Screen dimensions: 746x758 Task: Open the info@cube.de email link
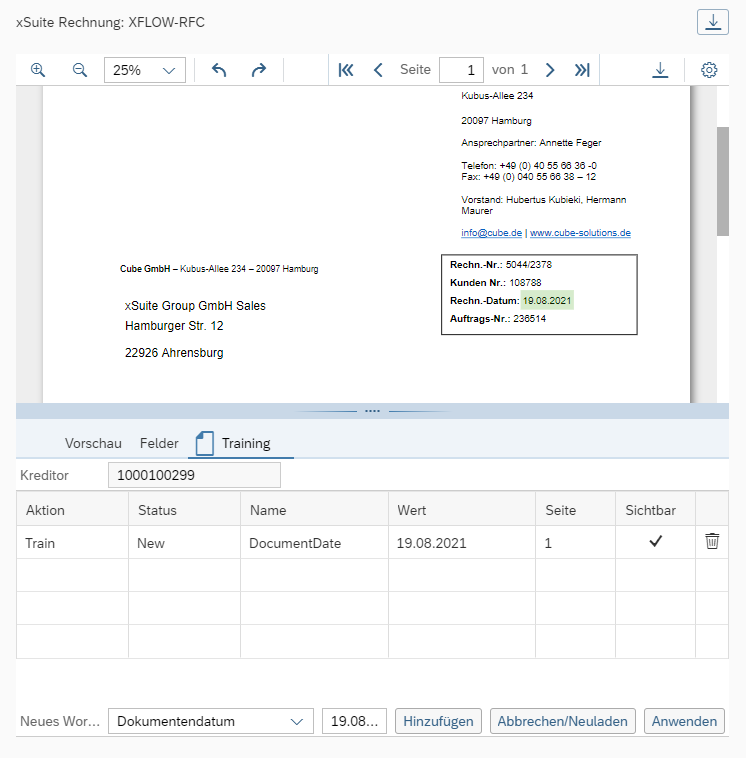click(491, 233)
